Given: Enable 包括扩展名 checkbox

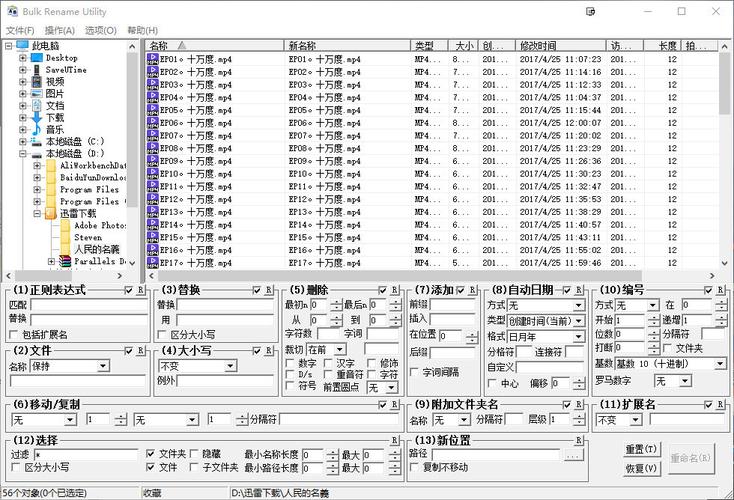Looking at the screenshot, I should click(14, 335).
